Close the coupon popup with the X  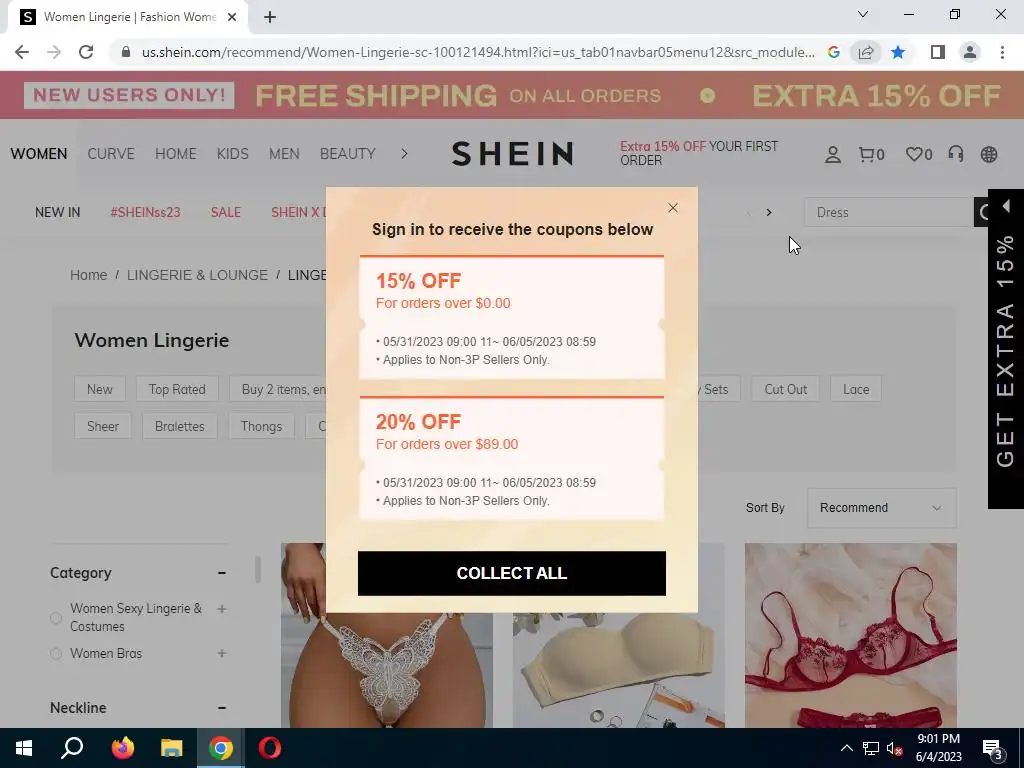coord(673,208)
